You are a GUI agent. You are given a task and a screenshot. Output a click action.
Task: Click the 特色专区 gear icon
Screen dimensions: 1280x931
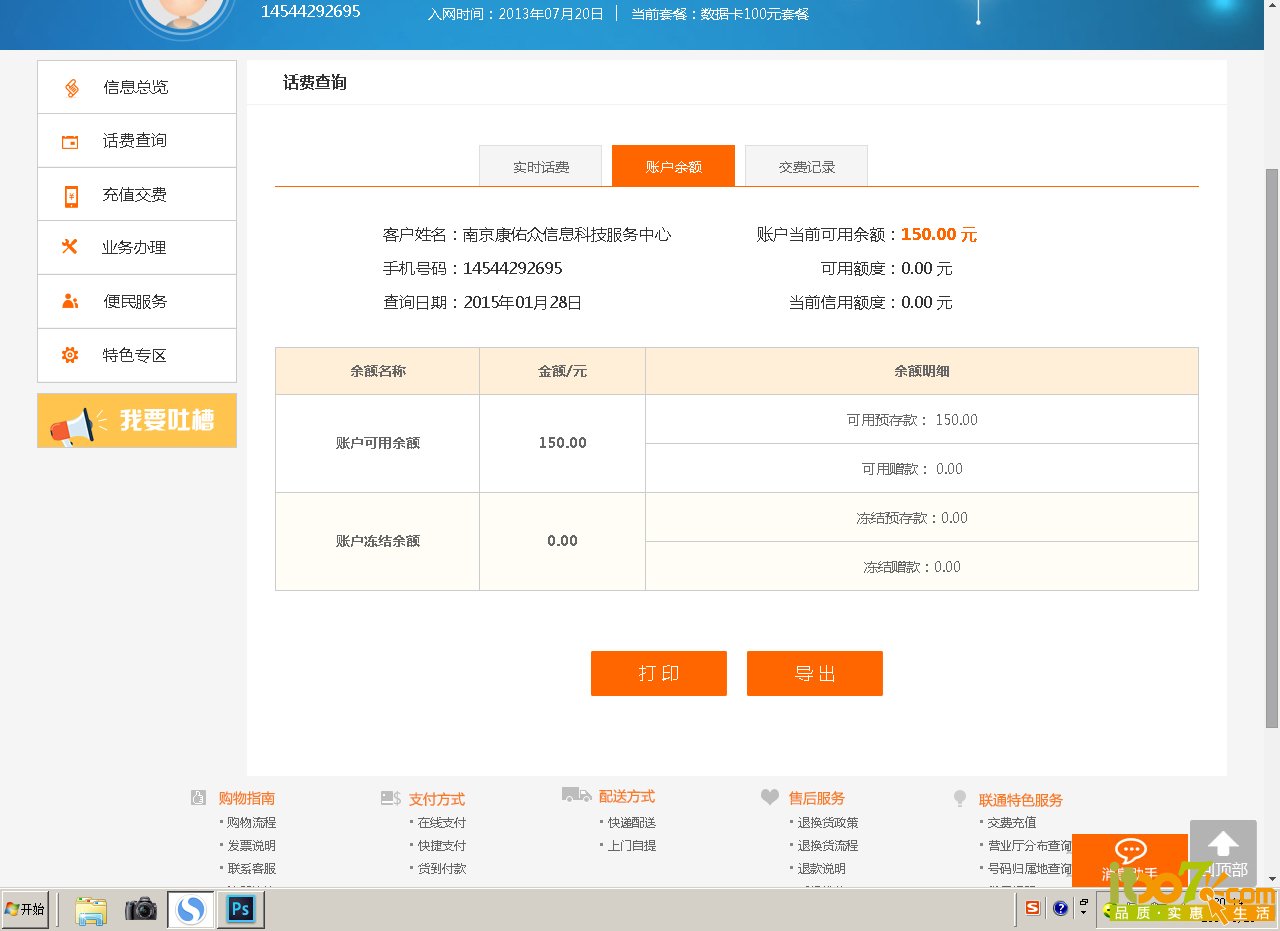pos(70,355)
